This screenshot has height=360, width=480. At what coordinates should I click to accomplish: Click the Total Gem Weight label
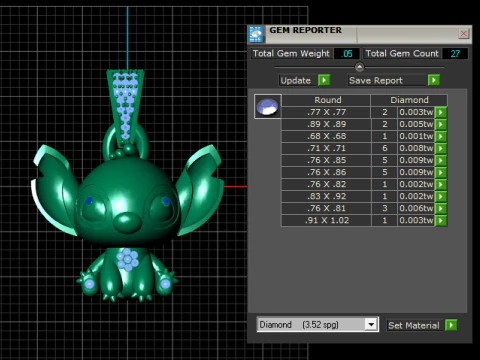coord(291,54)
